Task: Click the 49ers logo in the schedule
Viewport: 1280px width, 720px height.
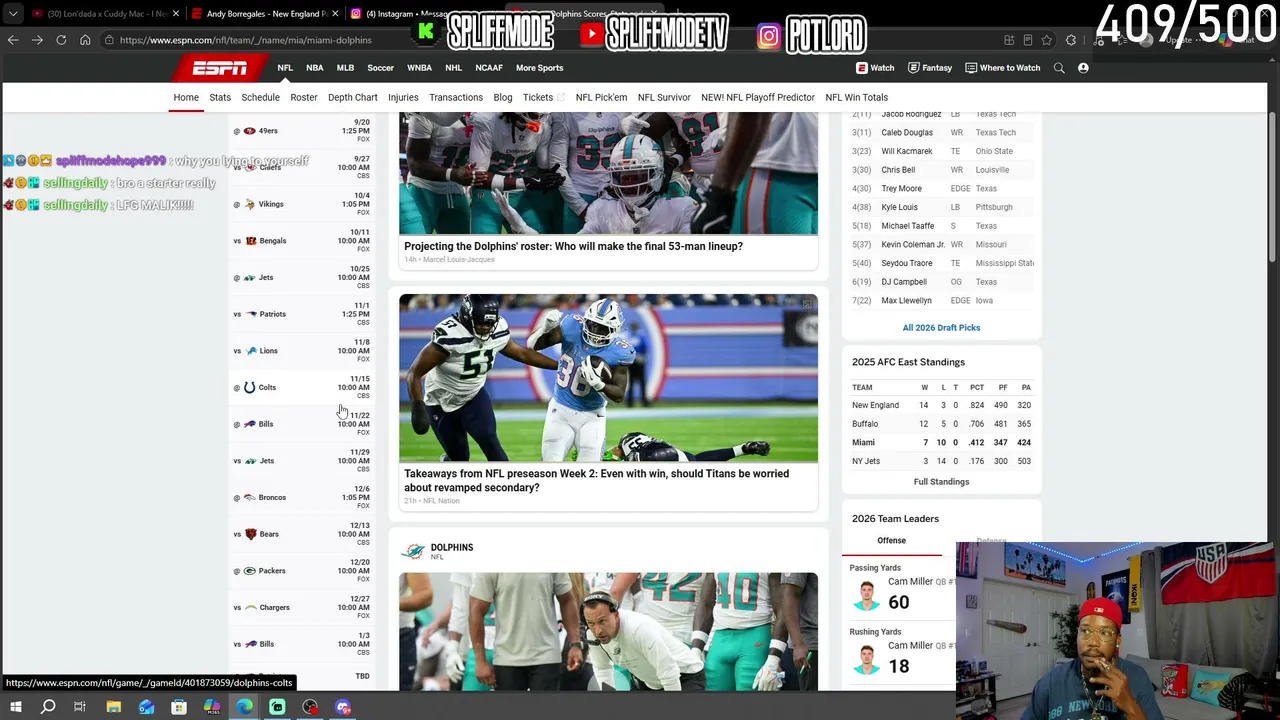Action: [250, 131]
